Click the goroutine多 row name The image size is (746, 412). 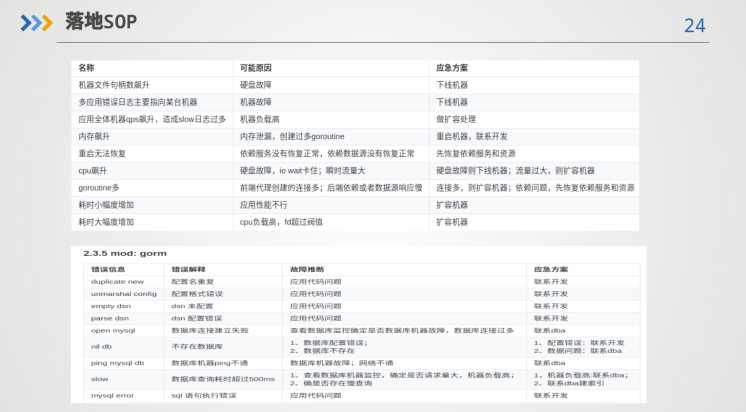tap(99, 187)
